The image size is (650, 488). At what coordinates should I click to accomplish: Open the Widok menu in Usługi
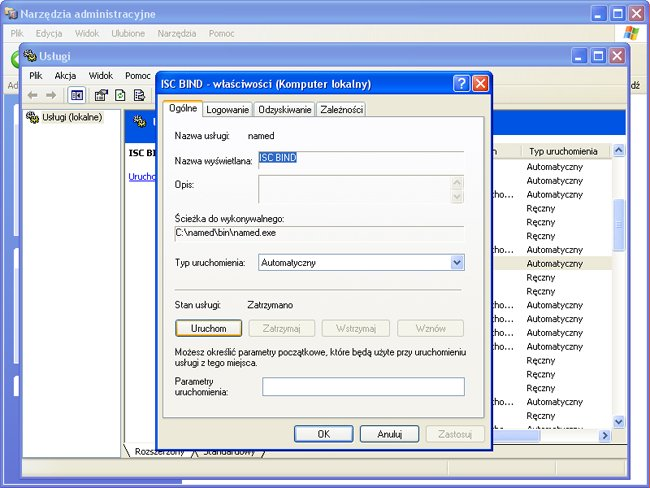[x=101, y=75]
